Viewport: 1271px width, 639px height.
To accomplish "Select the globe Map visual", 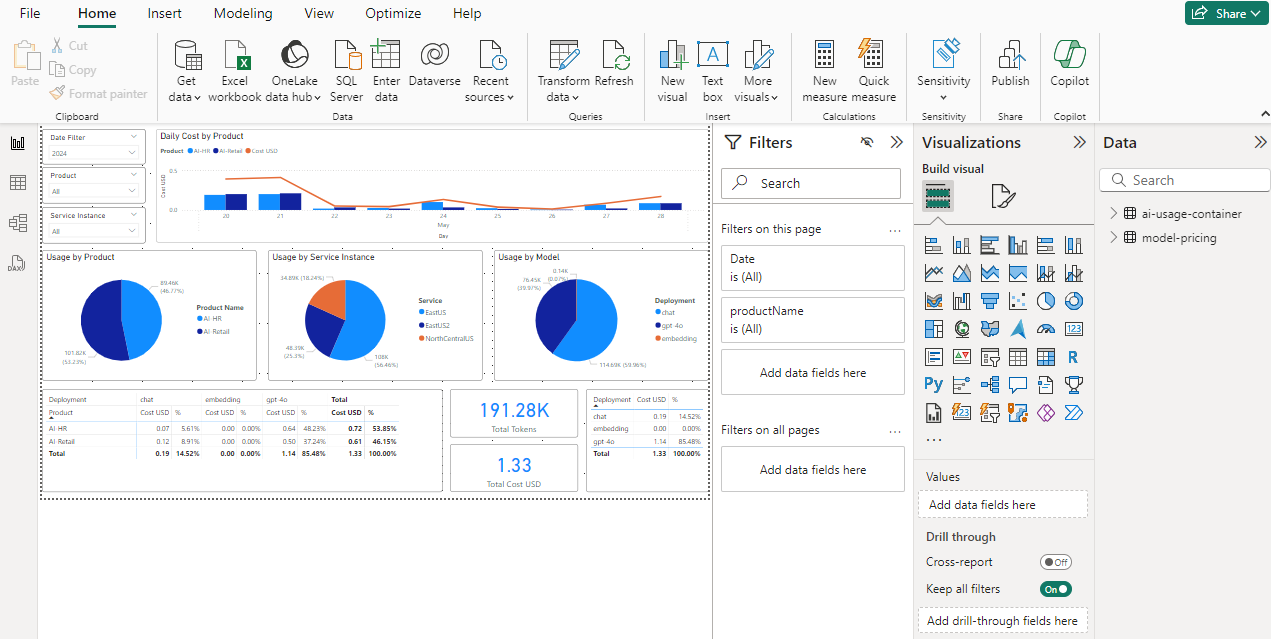I will click(962, 328).
